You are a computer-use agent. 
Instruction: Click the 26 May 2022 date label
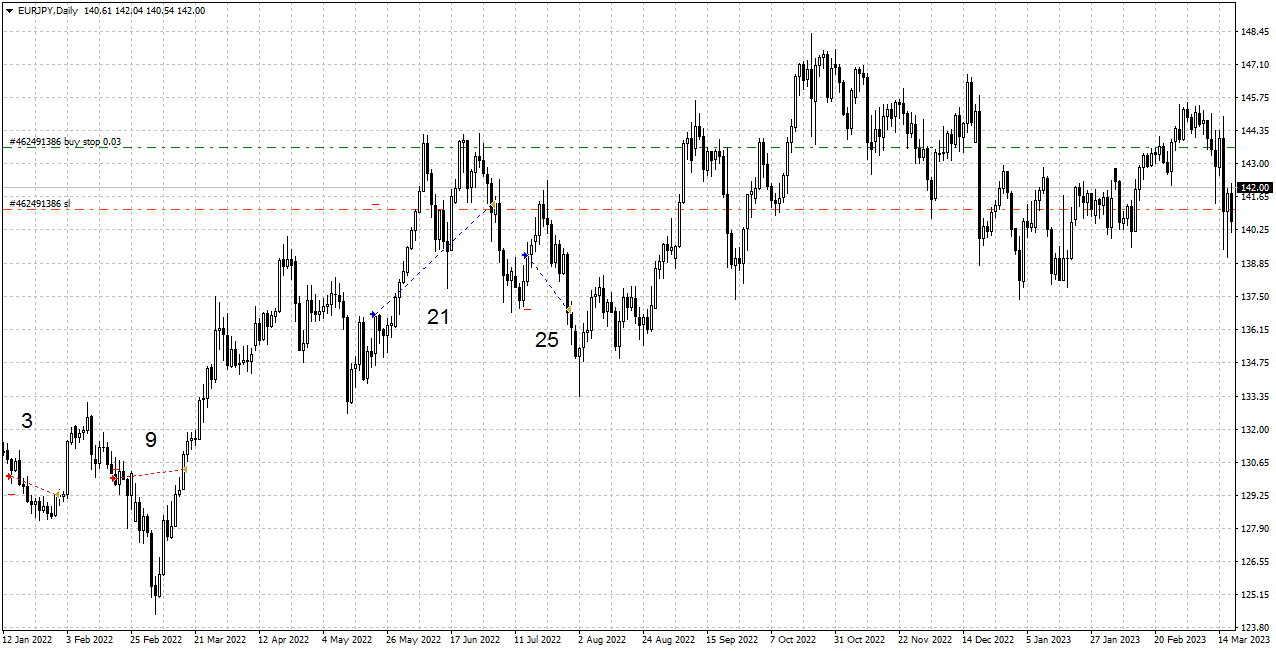413,639
